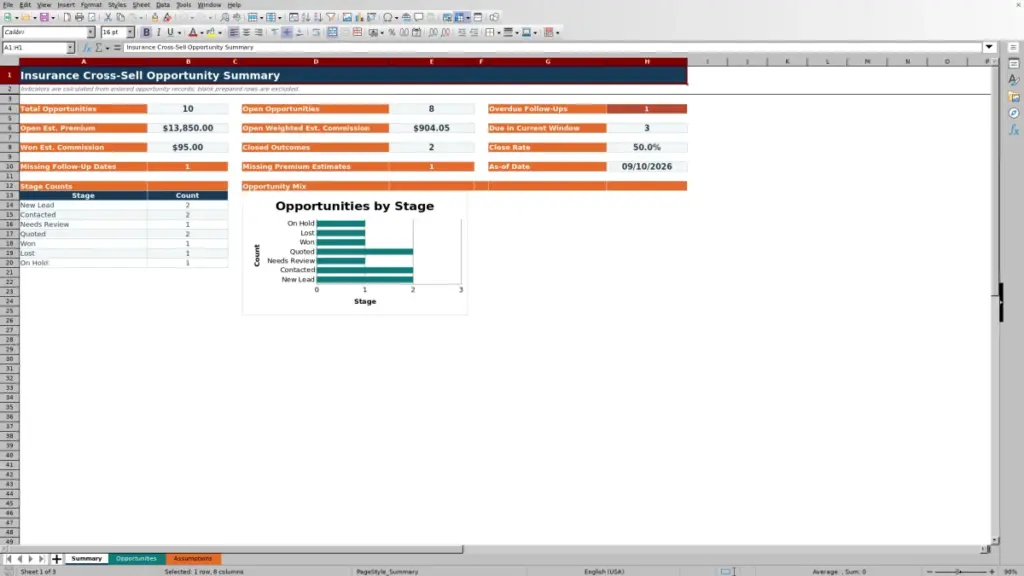The image size is (1024, 576).
Task: Switch to the Assumptions sheet tab
Action: point(193,558)
